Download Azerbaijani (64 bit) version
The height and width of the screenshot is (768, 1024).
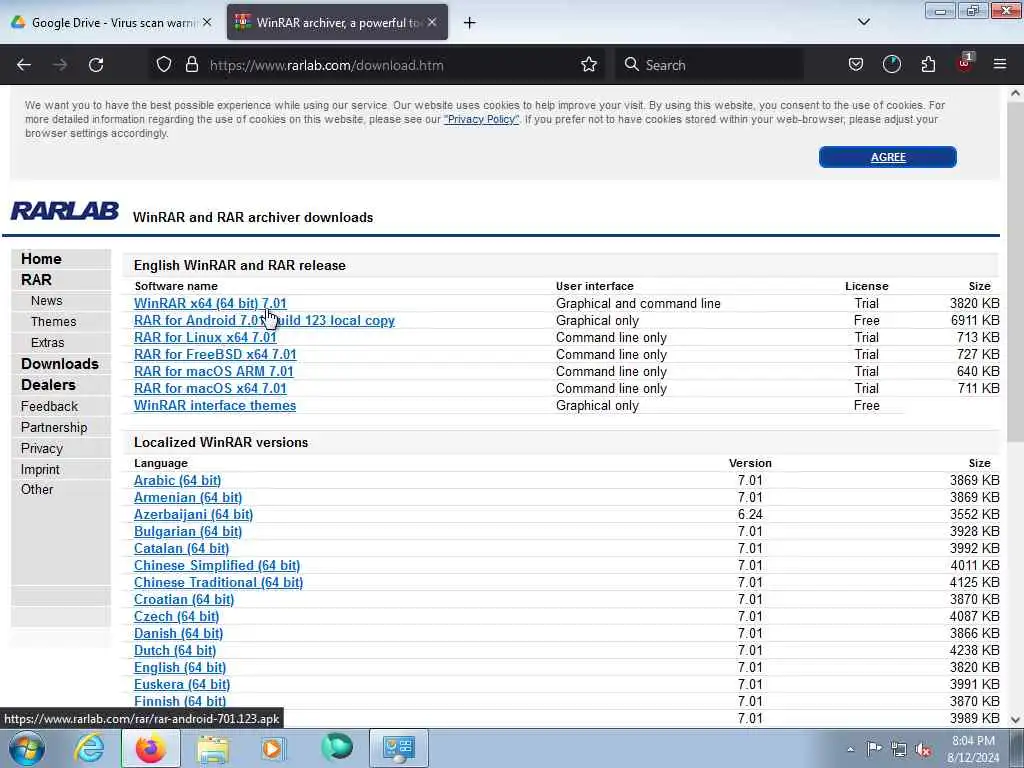coord(193,515)
